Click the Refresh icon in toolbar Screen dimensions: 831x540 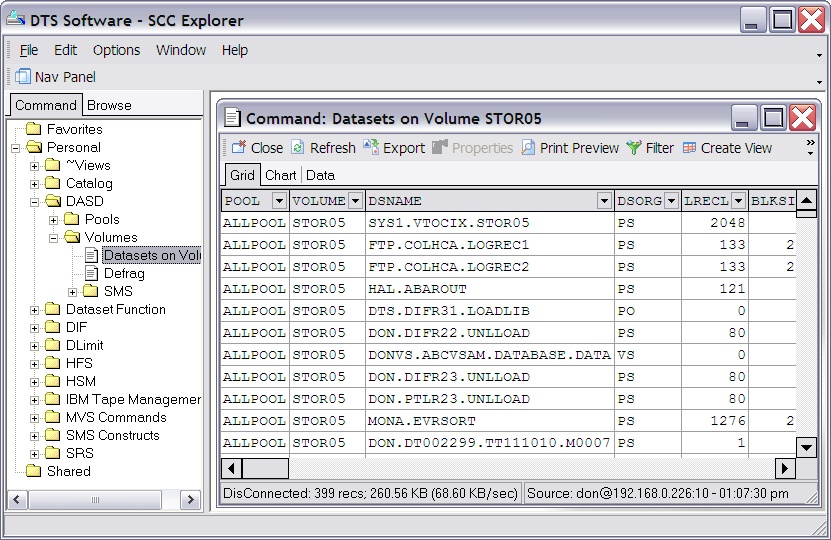(x=298, y=147)
